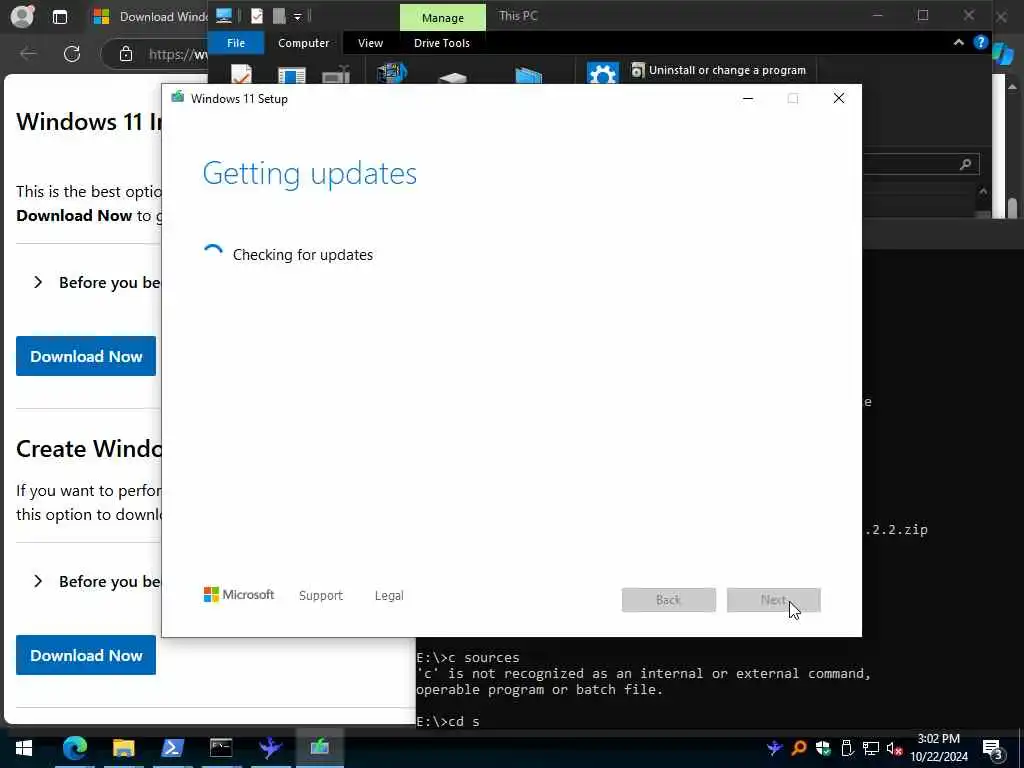Screen dimensions: 1024x768
Task: Select the Manage contextual tab
Action: pos(443,18)
